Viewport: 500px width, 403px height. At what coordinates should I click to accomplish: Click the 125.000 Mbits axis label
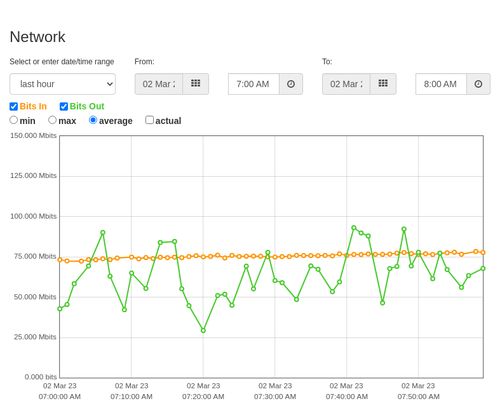pos(33,176)
